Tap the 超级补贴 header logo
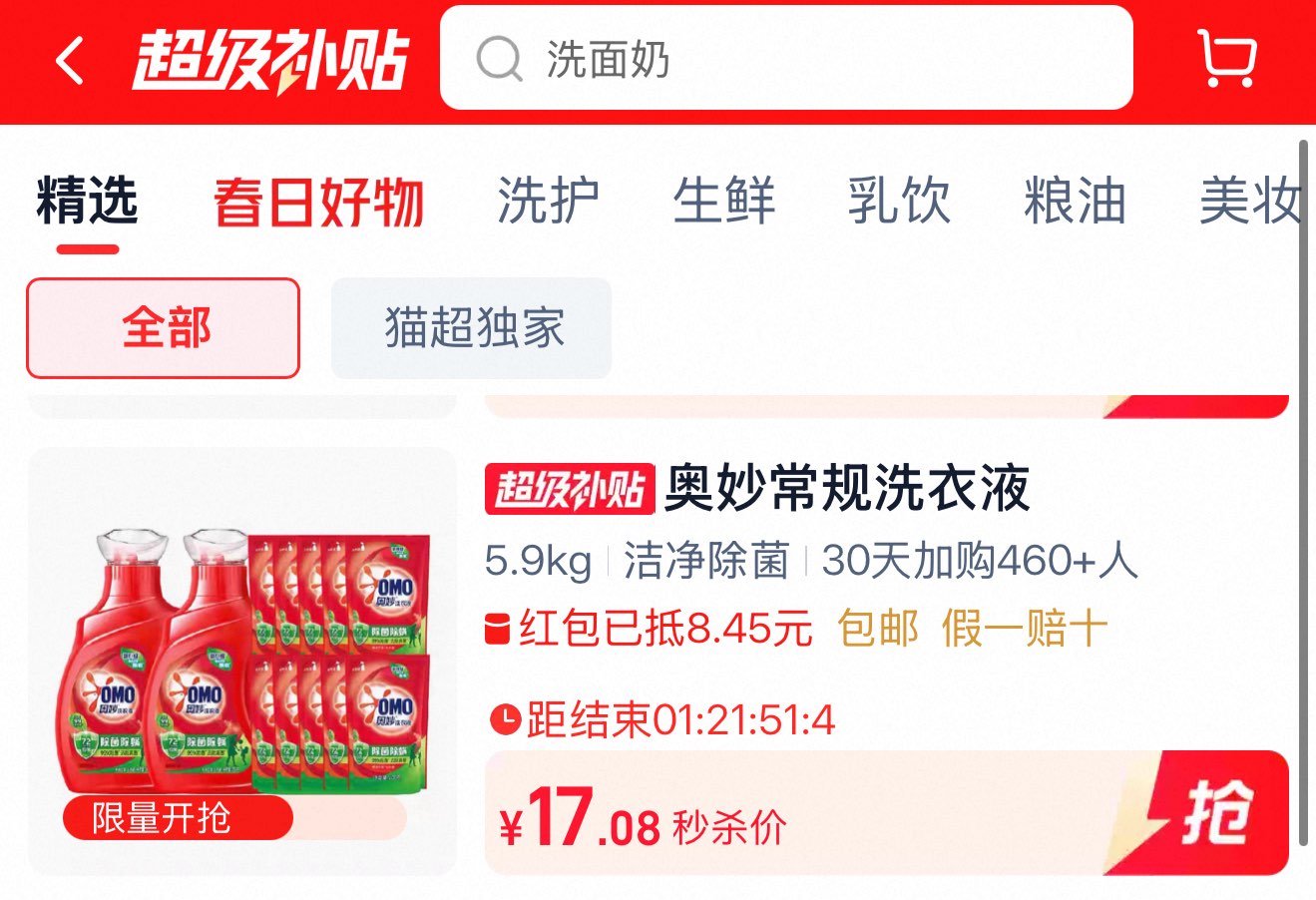 point(271,61)
